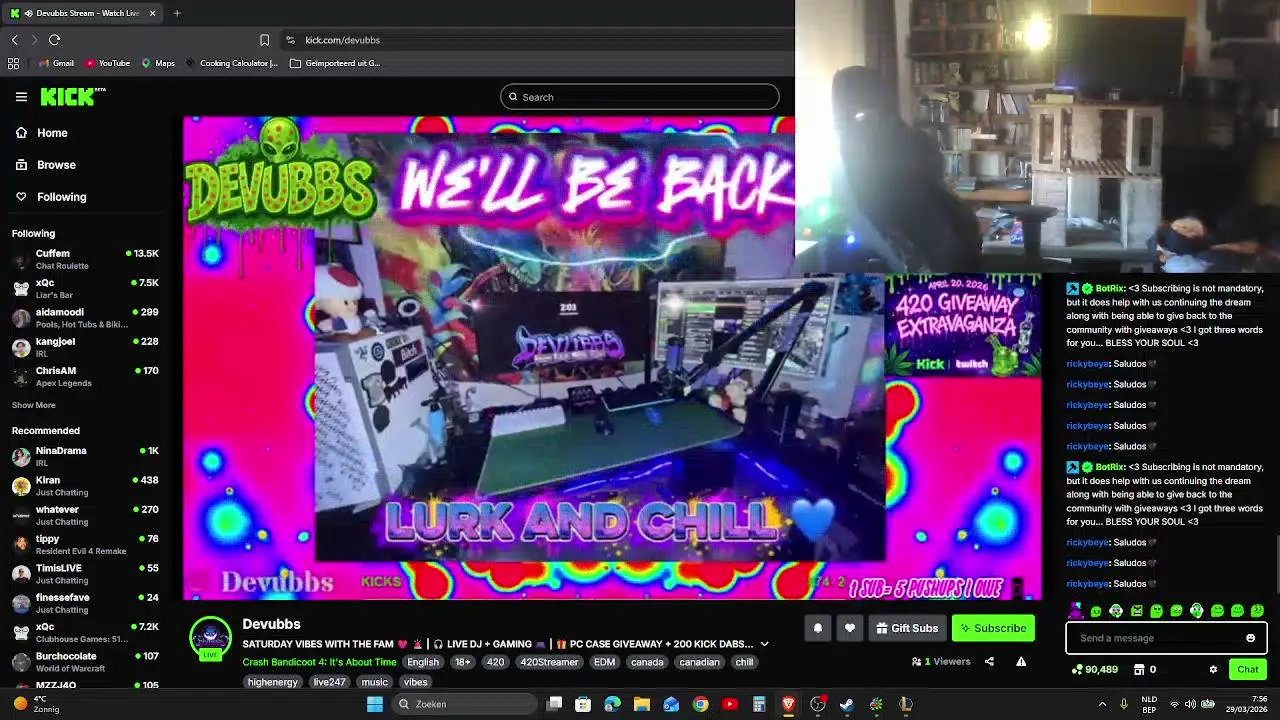Click the Devubbs channel avatar

click(210, 638)
